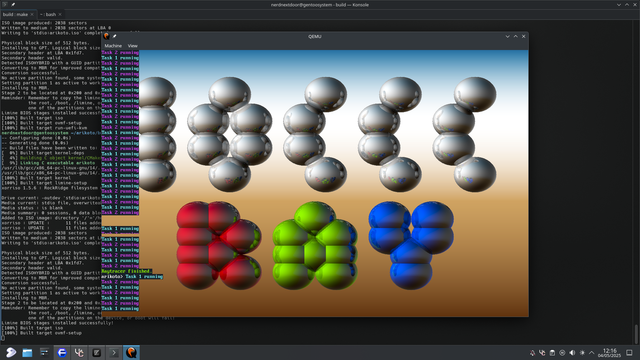Open the pencil editor taskbar icon

[x=96, y=352]
